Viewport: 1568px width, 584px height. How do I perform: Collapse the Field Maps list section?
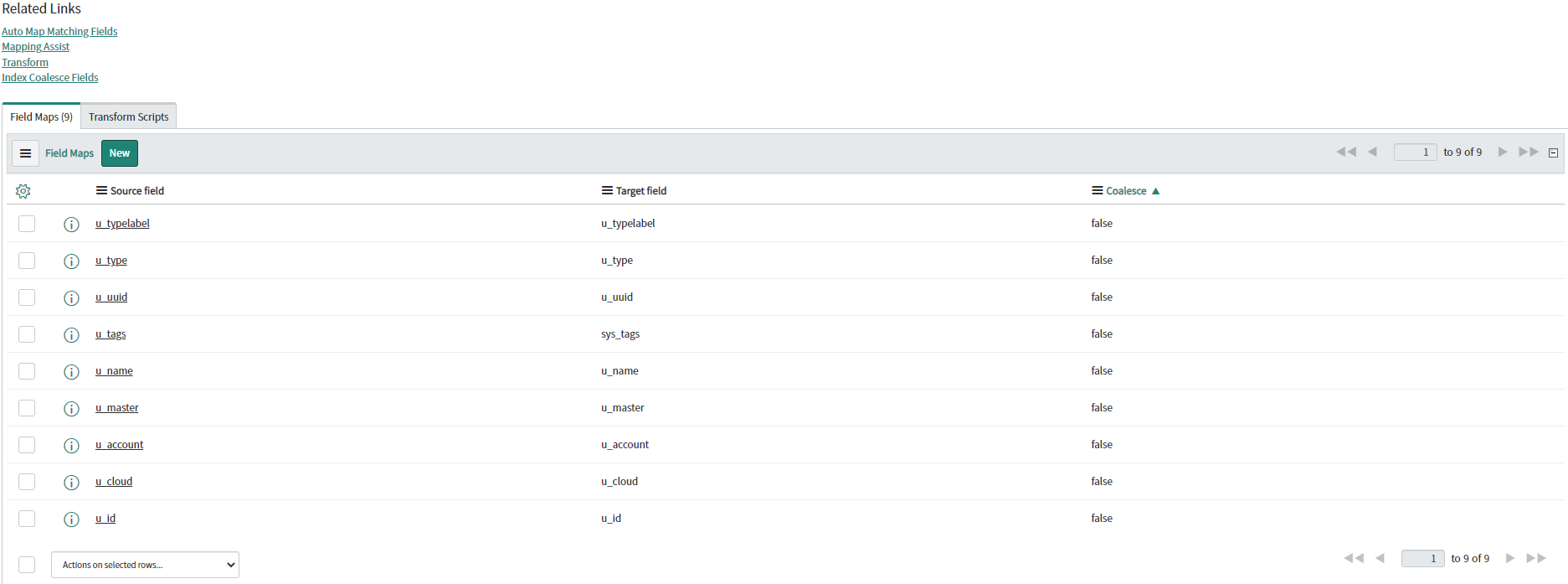(x=1553, y=152)
